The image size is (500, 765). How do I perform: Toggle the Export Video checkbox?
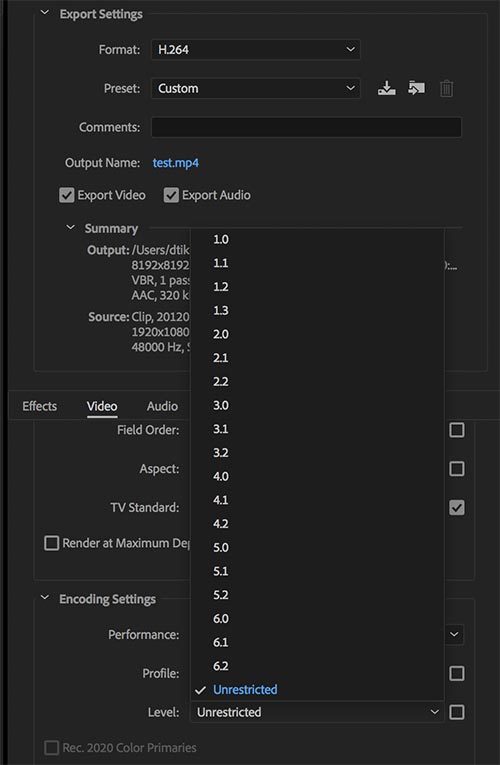pos(66,195)
